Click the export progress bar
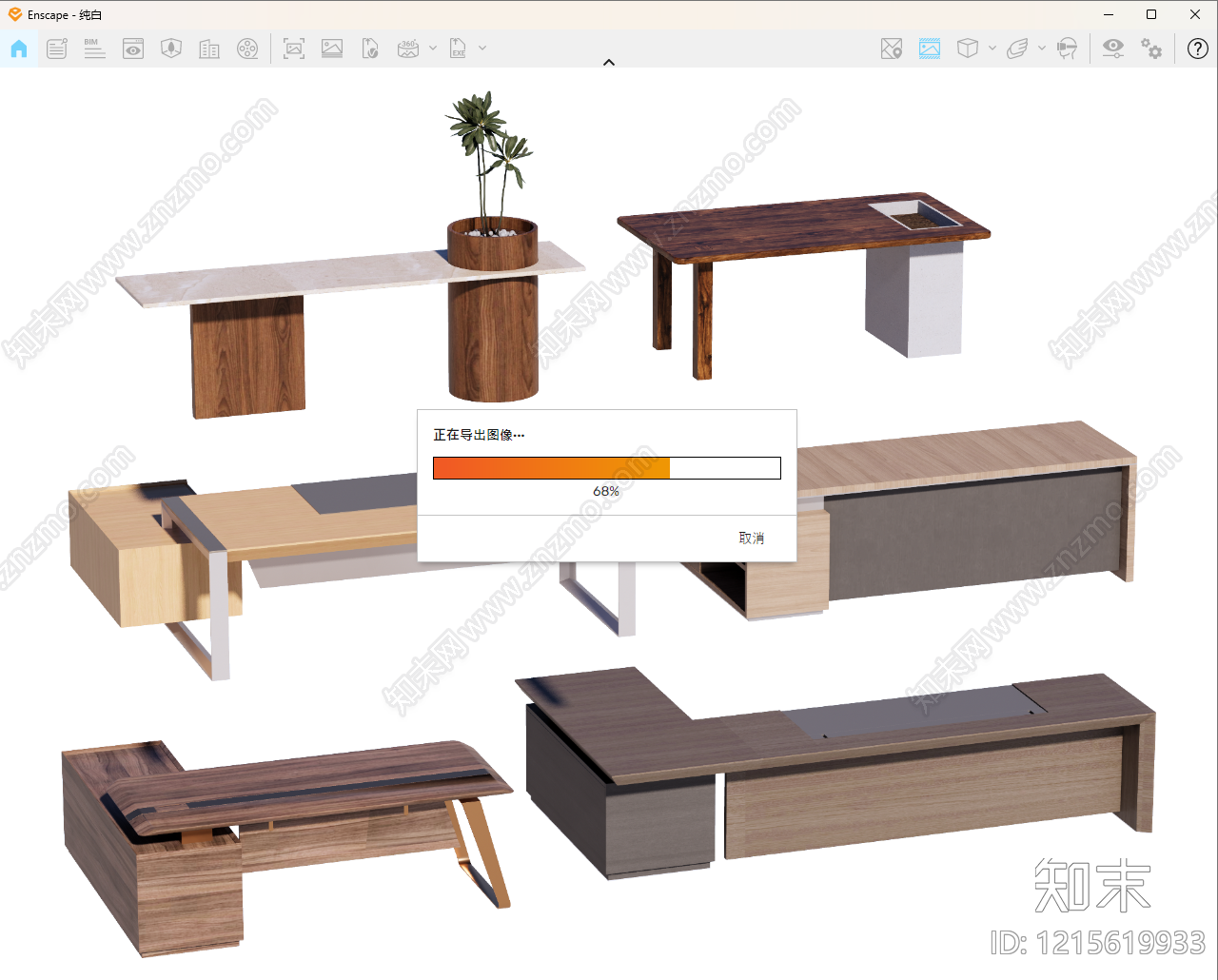Image resolution: width=1218 pixels, height=980 pixels. pos(607,468)
